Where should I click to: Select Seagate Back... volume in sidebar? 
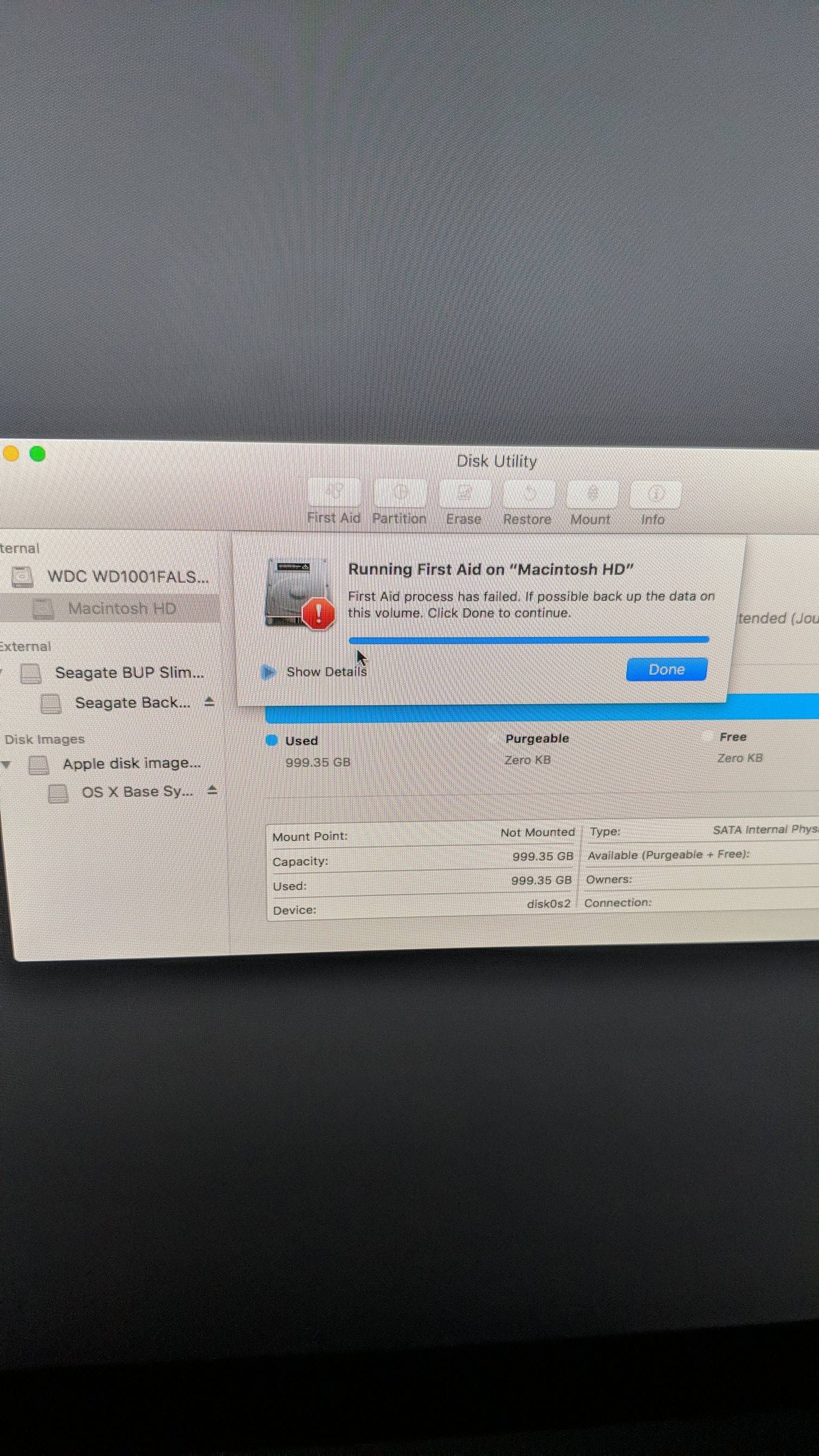click(132, 703)
